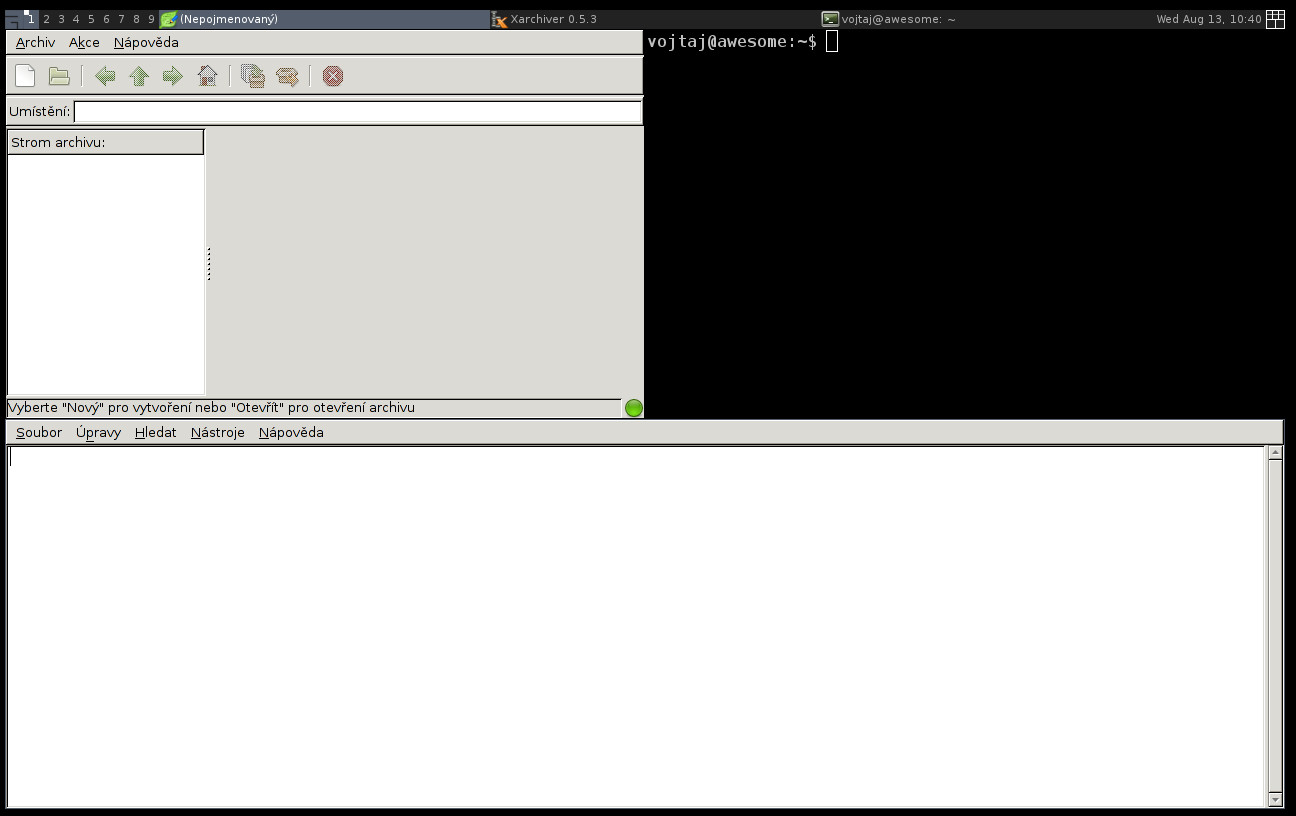Open the Úpravy menu
This screenshot has height=816, width=1296.
pos(98,433)
